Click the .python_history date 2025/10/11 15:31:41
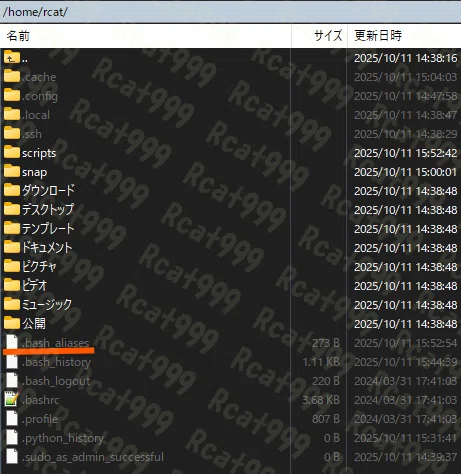461x474 pixels. pyautogui.click(x=406, y=438)
